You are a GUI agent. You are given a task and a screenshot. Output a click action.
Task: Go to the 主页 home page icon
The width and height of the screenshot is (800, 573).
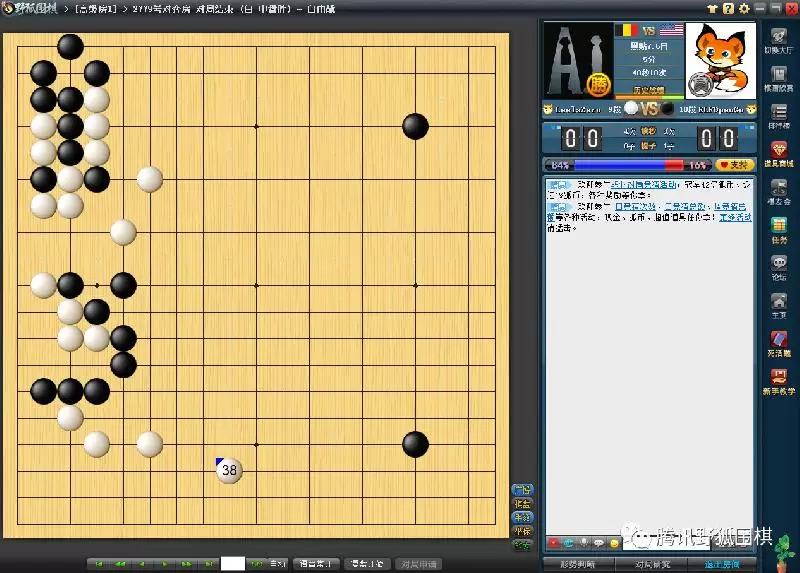pos(779,305)
